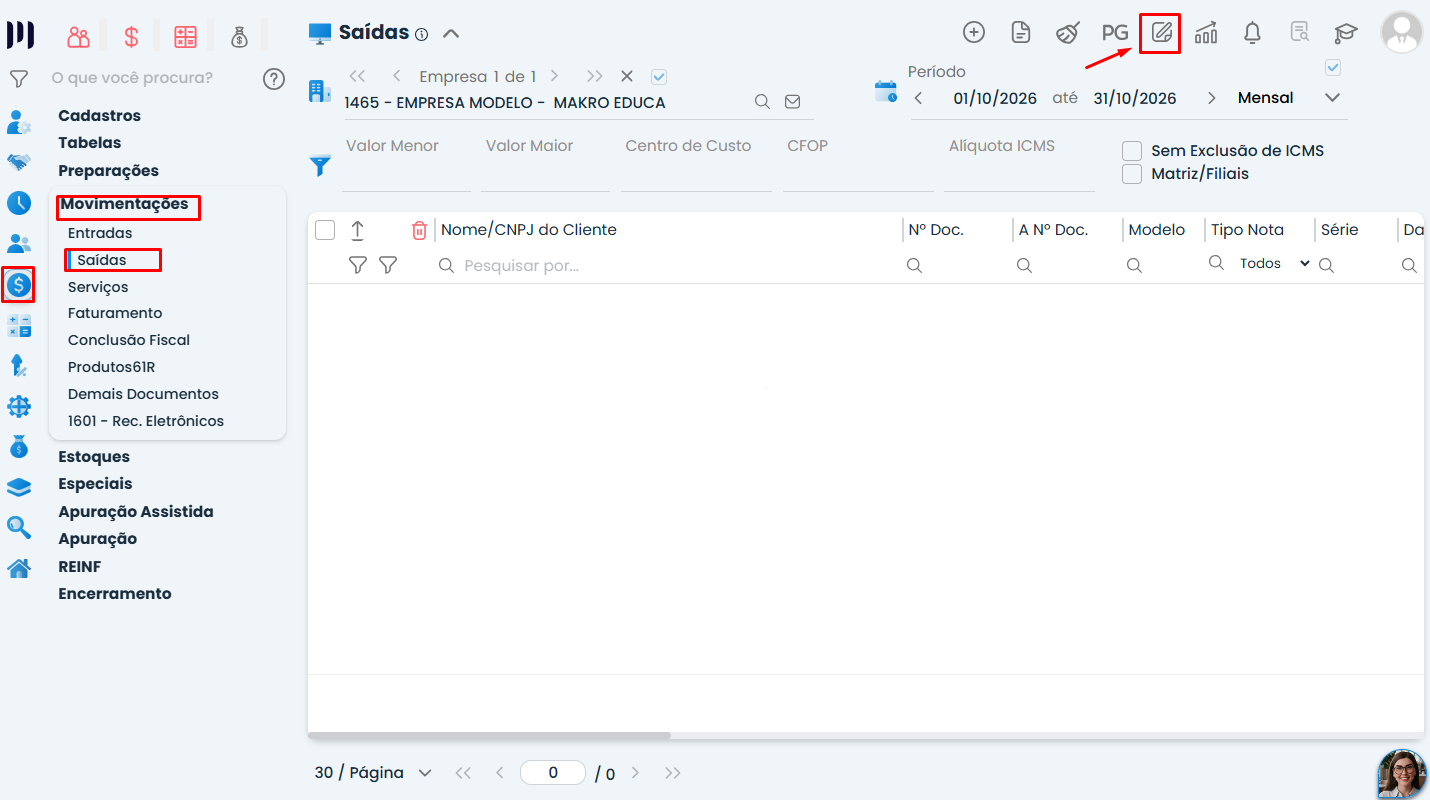
Task: Open the Cadastros menu
Action: [100, 116]
